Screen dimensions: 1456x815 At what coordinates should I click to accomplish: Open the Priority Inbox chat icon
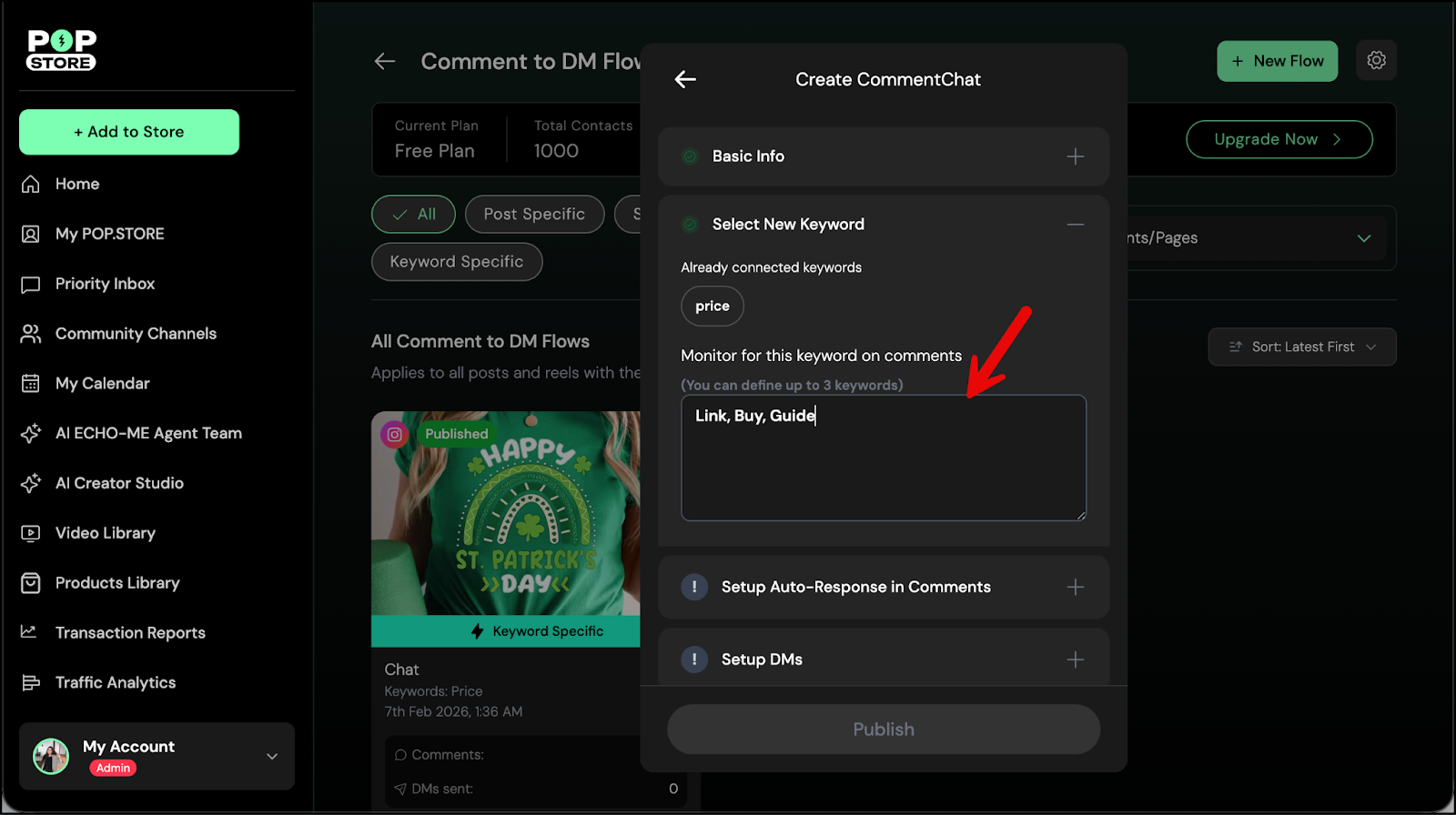click(x=31, y=285)
